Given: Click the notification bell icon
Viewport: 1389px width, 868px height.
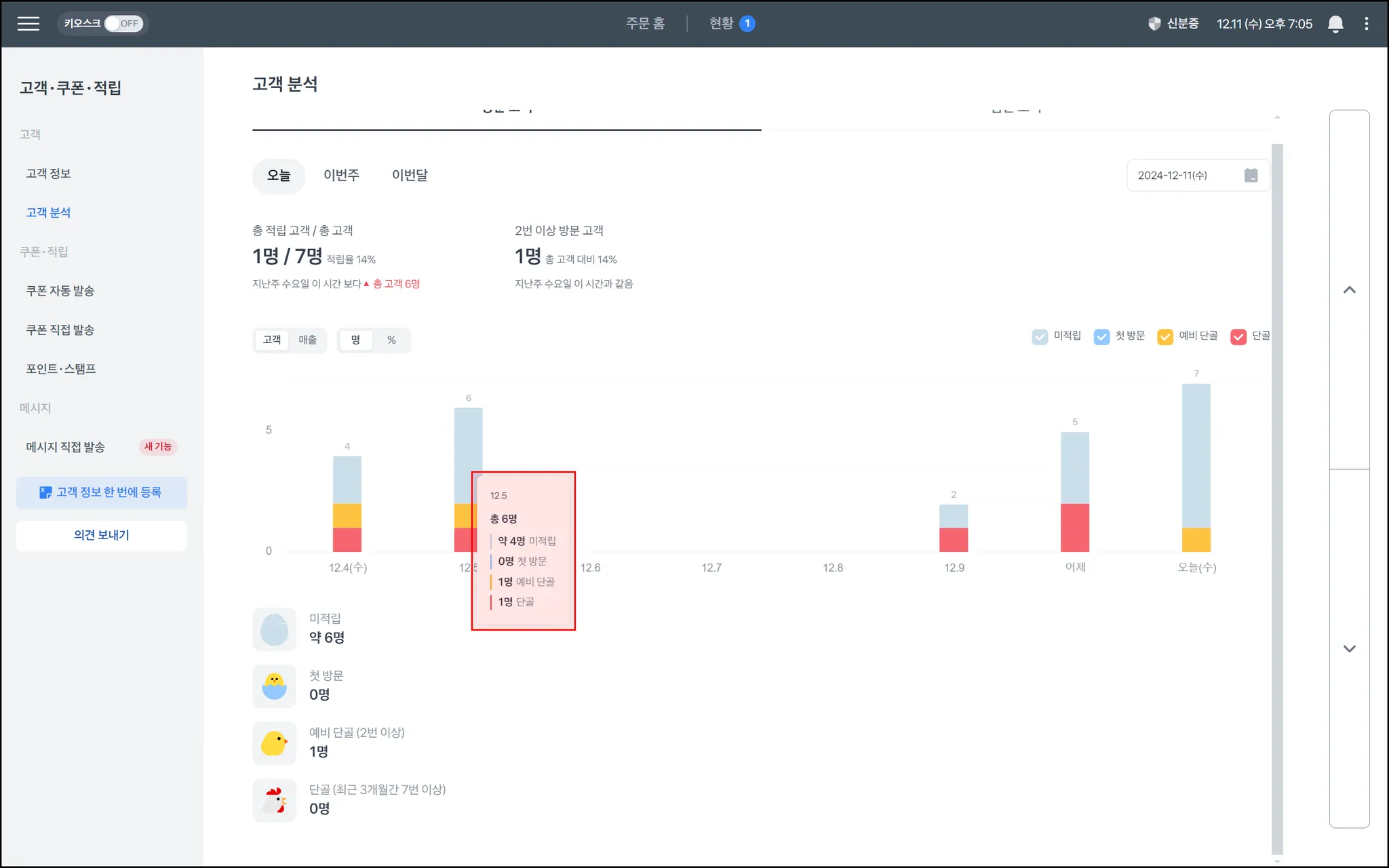Looking at the screenshot, I should 1335,24.
